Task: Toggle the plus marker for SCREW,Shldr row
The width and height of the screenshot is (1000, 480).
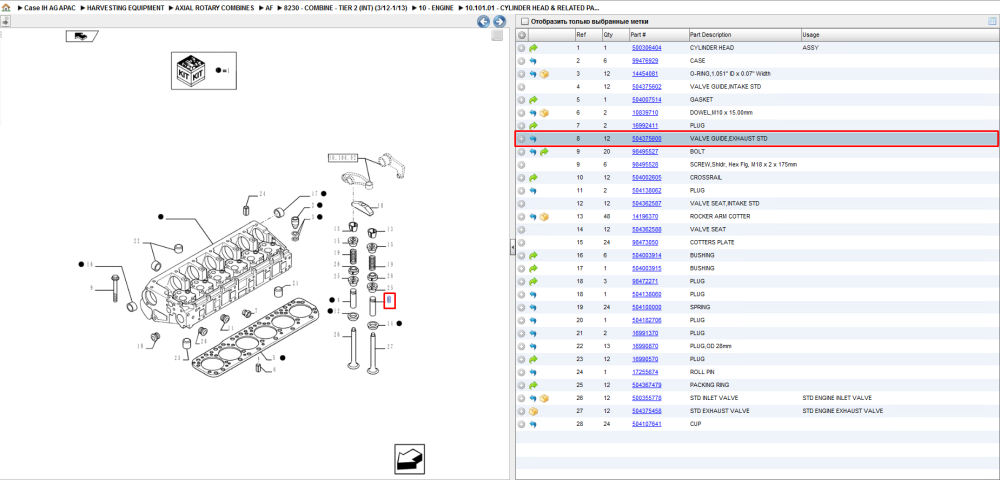Action: (x=522, y=164)
